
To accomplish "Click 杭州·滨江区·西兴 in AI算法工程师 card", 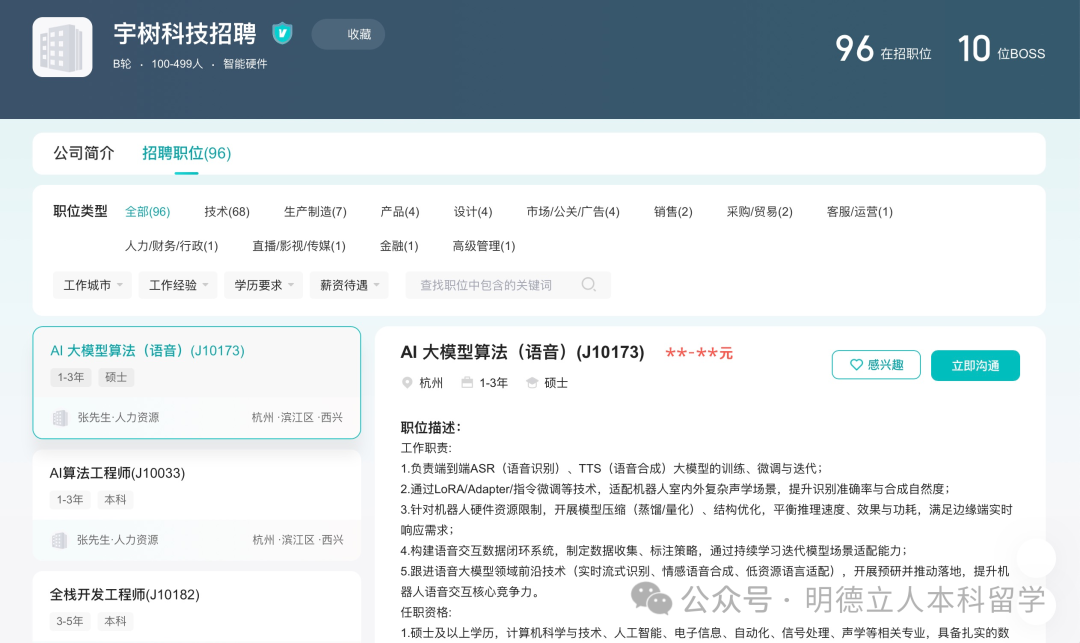I will [x=298, y=540].
